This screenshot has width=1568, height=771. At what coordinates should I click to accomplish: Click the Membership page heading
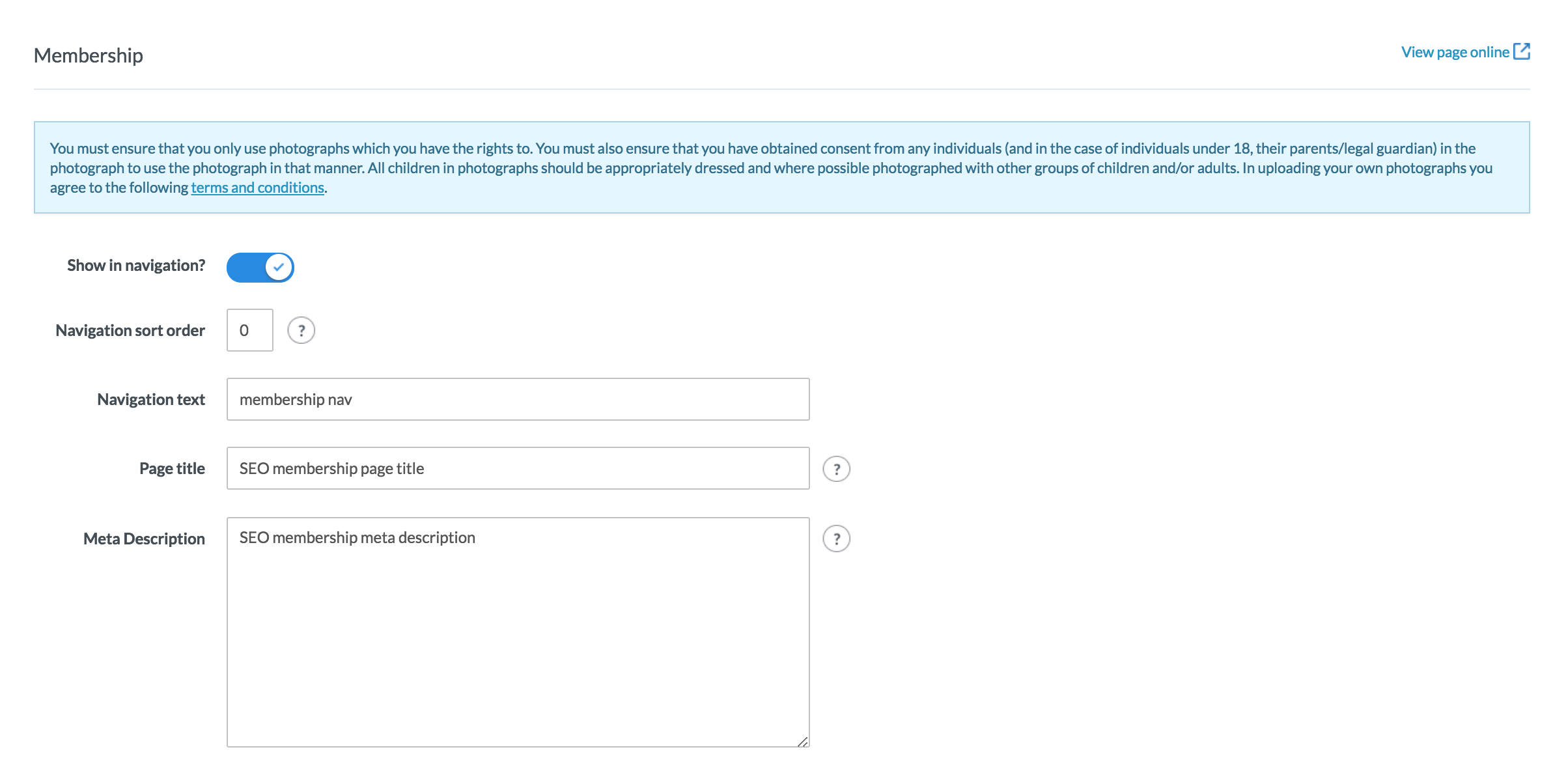click(89, 55)
